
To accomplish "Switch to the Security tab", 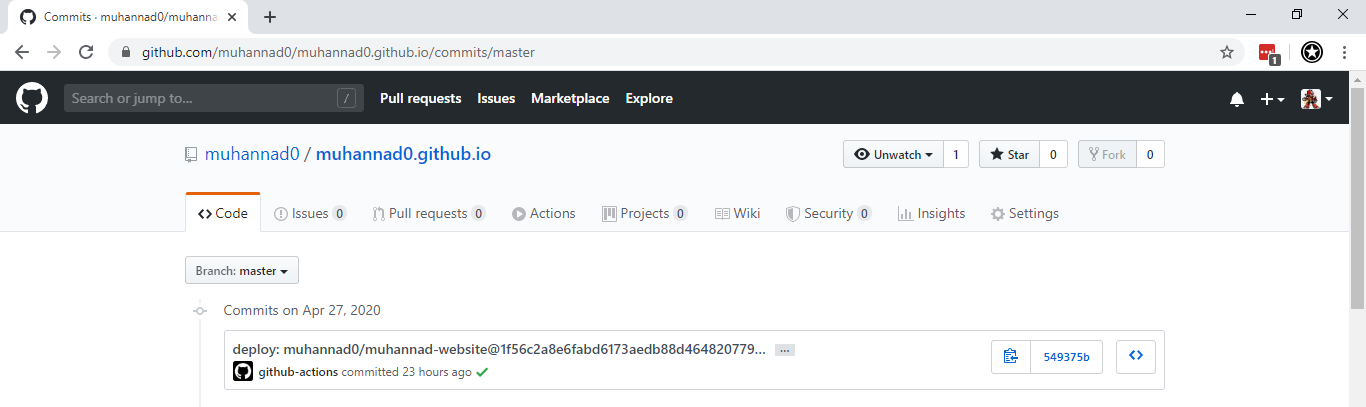I will pyautogui.click(x=828, y=213).
